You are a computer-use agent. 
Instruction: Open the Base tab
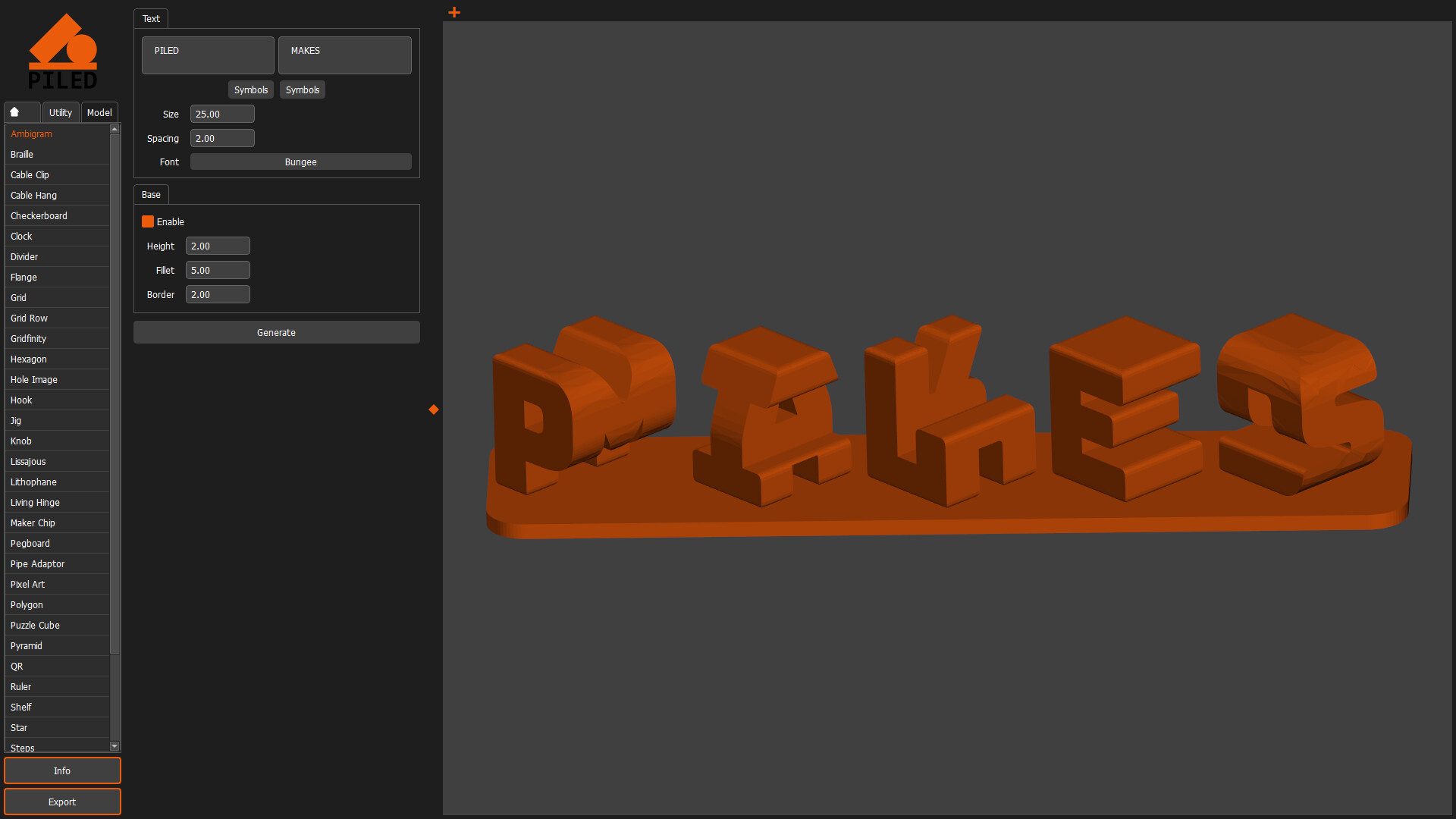tap(150, 194)
